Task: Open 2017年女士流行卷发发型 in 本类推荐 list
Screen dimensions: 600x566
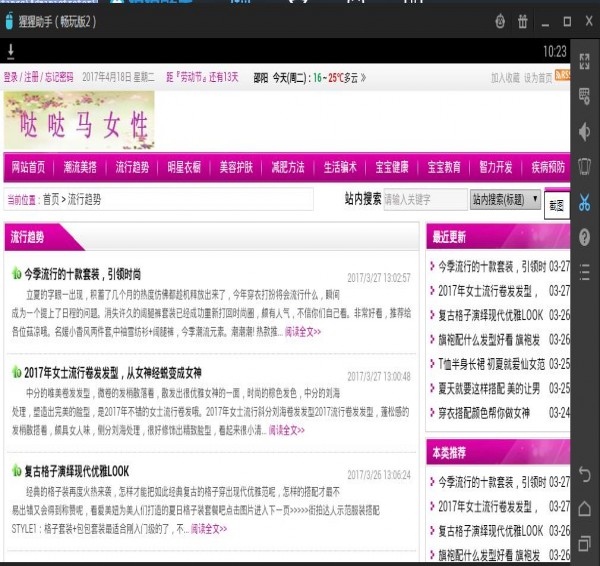Action: coord(488,507)
